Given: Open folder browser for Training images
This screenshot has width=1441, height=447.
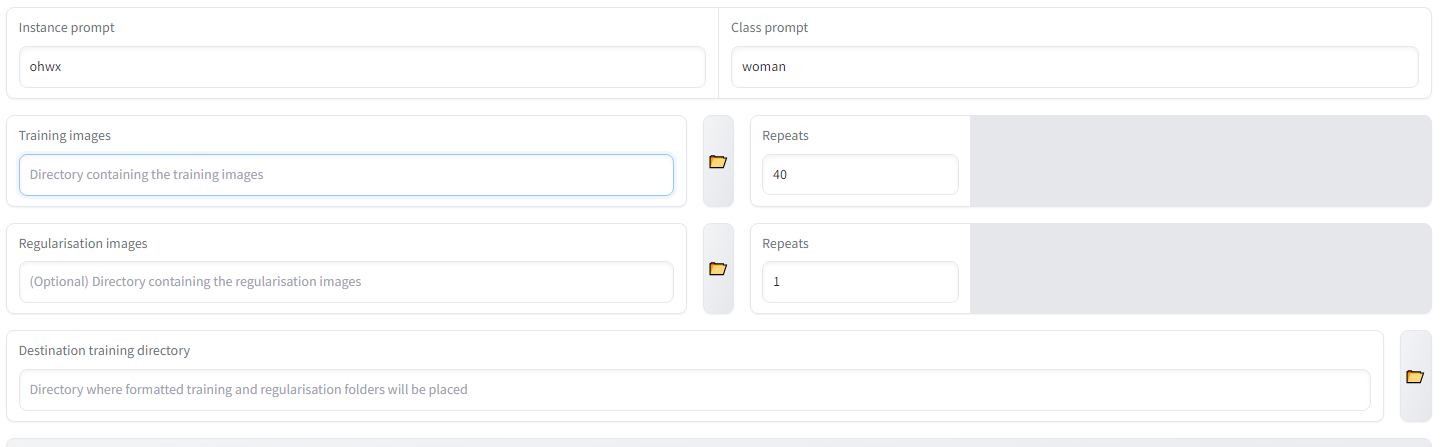Looking at the screenshot, I should (x=718, y=161).
